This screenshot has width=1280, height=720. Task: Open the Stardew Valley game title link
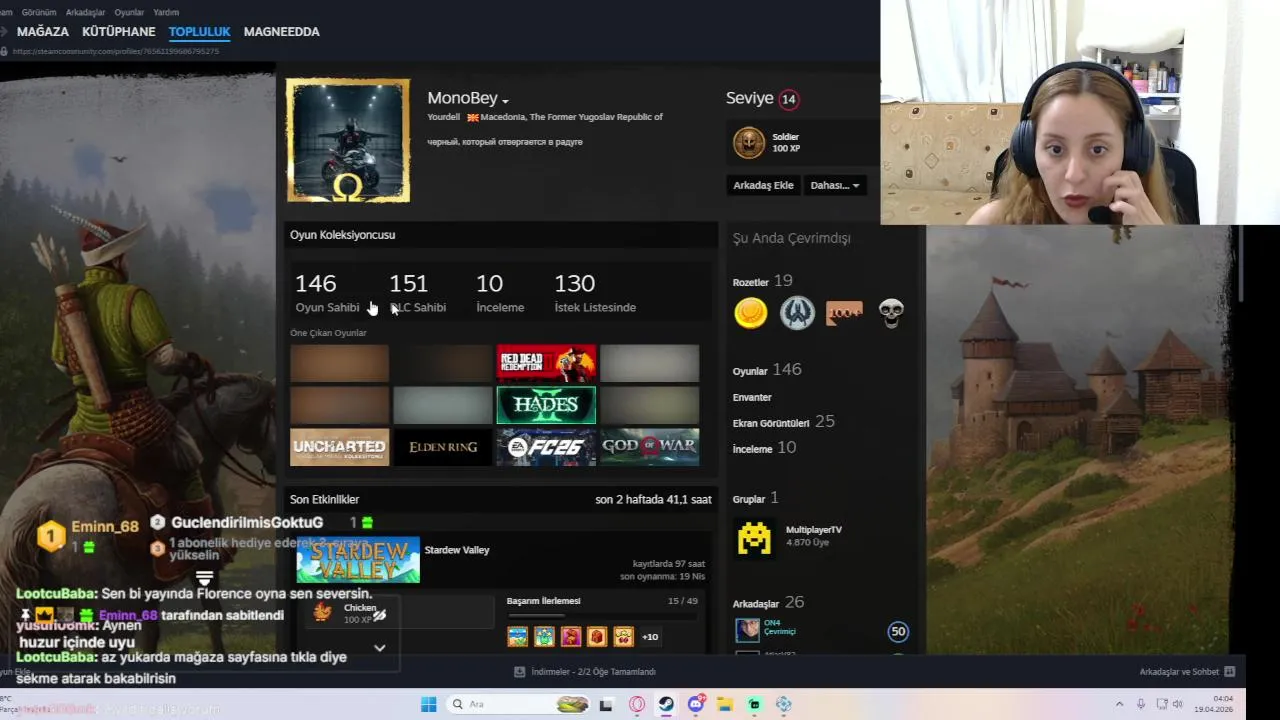coord(457,550)
